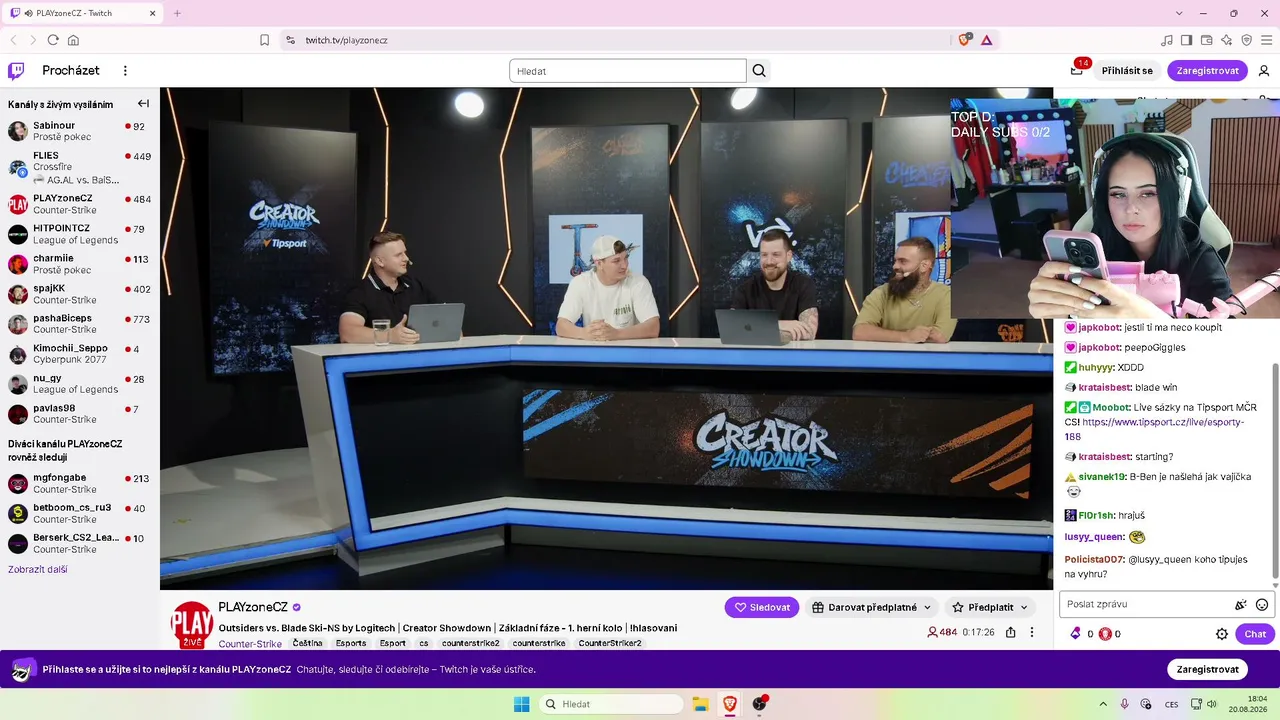Screen dimensions: 1280x720
Task: Click the Bits balance icon
Action: (1076, 634)
